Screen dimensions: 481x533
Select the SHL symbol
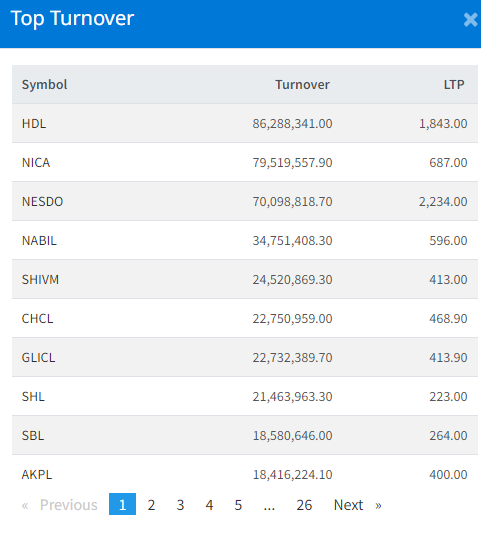33,396
